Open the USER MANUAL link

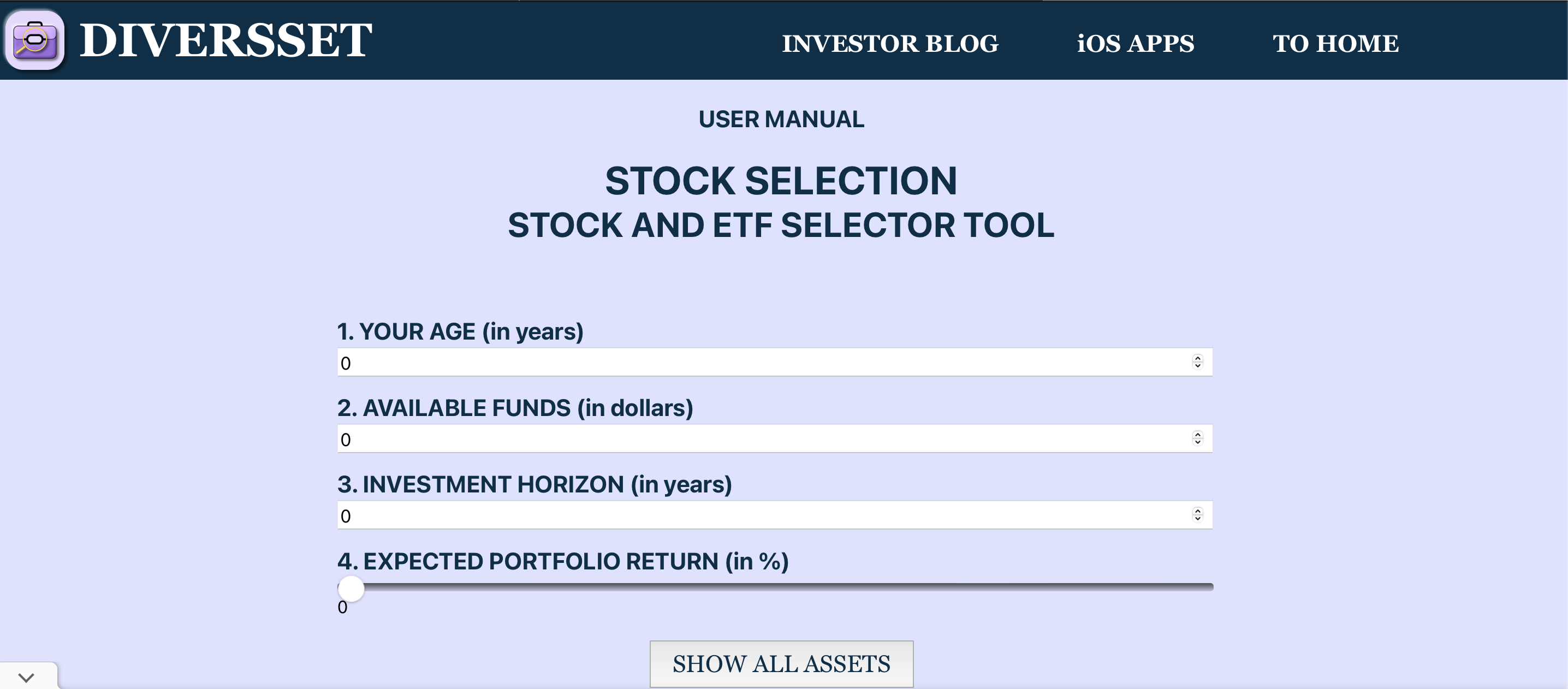781,120
